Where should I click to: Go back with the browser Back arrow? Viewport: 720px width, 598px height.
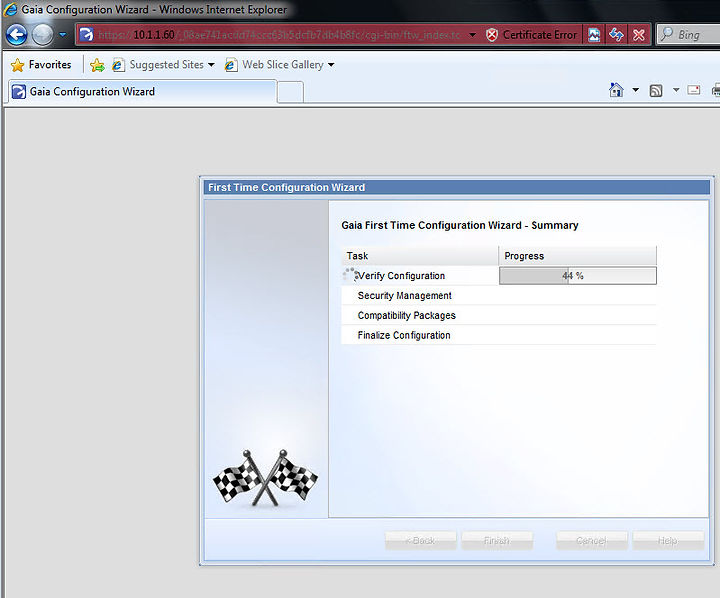point(17,35)
